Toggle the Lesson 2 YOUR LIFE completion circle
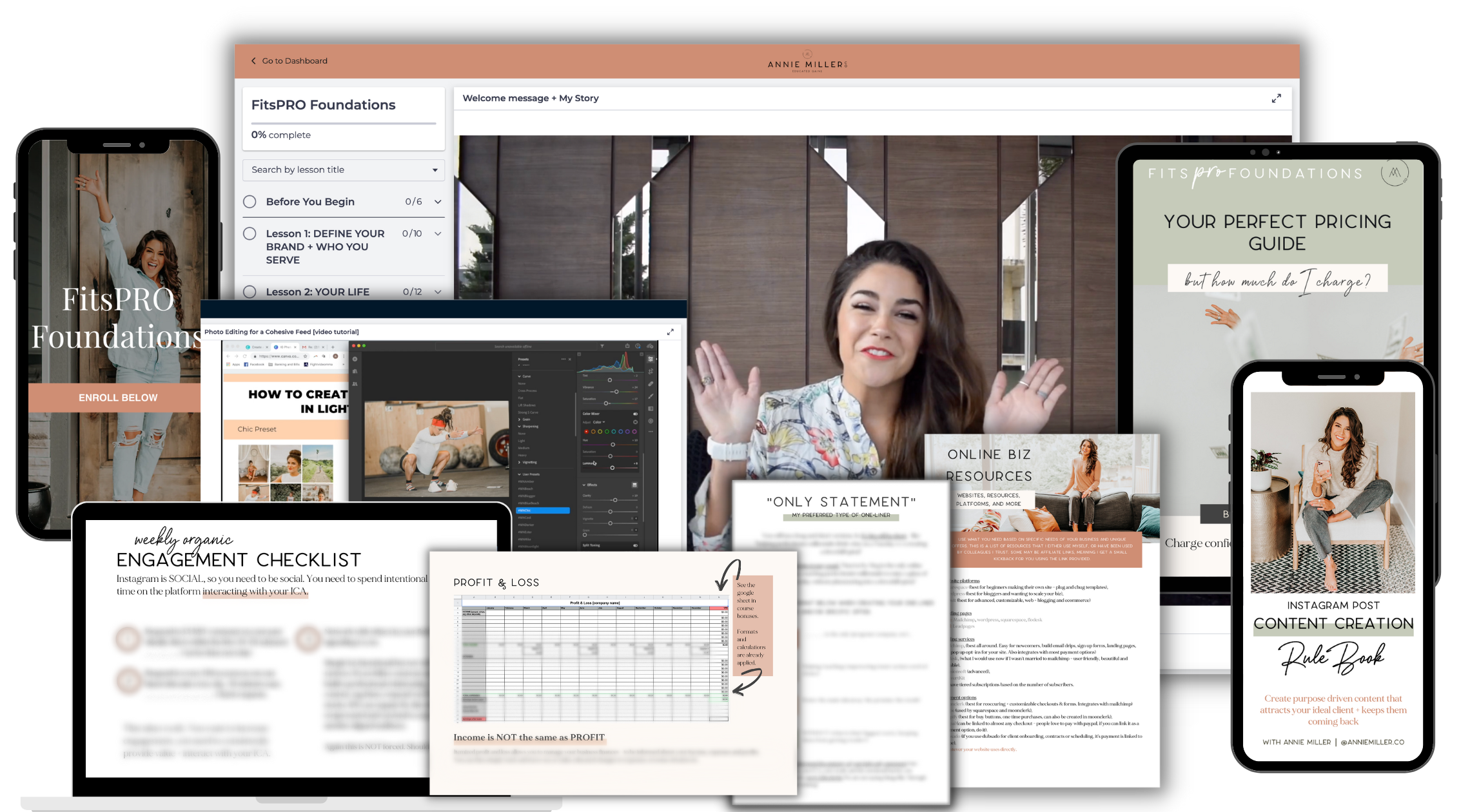Image resolution: width=1470 pixels, height=812 pixels. pos(250,292)
